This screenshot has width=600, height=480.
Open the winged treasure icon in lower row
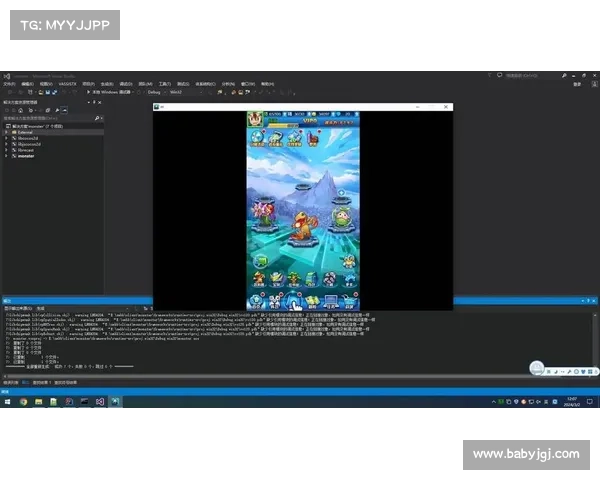click(x=277, y=279)
